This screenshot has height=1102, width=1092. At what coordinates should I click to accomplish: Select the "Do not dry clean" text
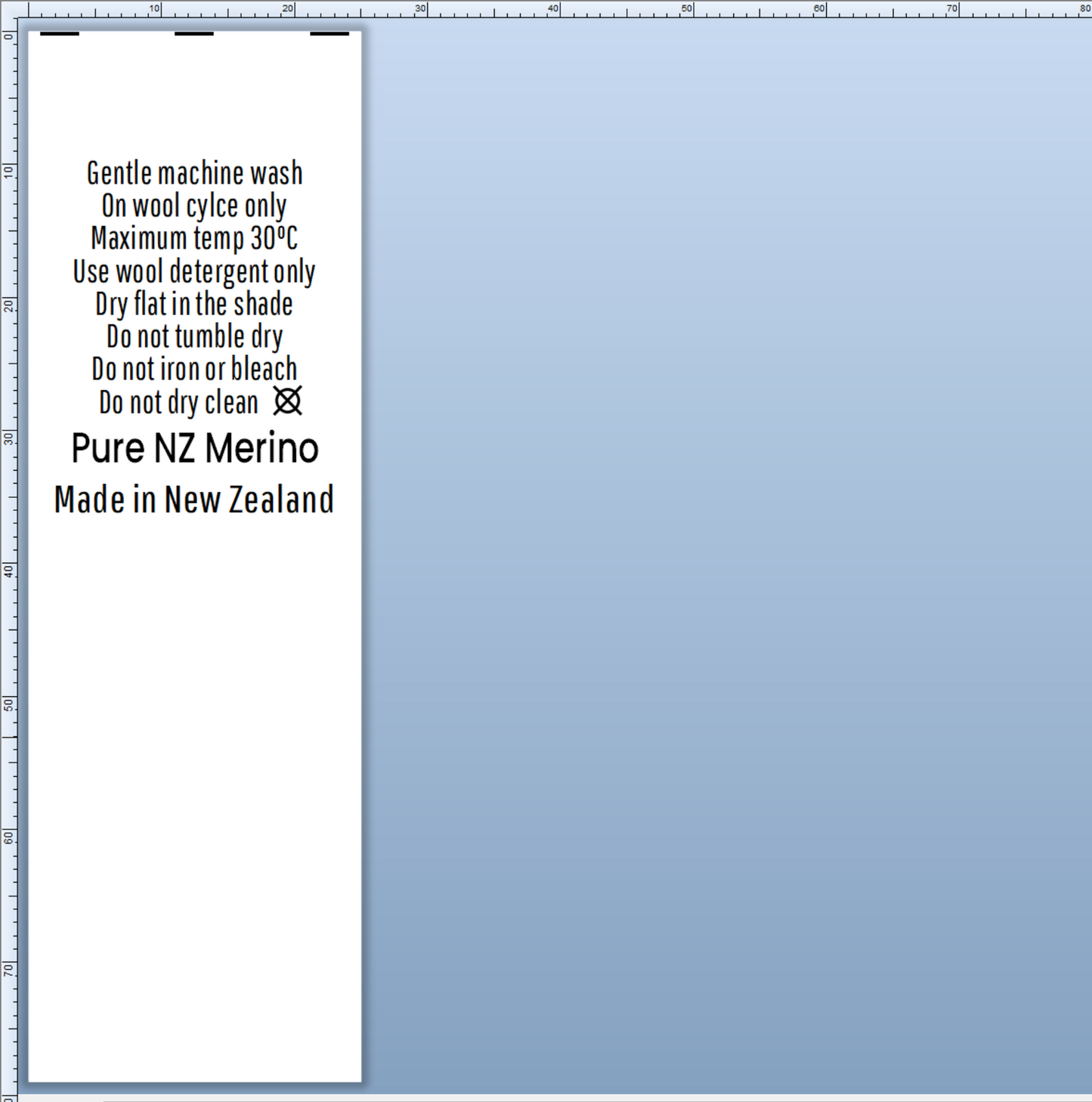pos(178,403)
